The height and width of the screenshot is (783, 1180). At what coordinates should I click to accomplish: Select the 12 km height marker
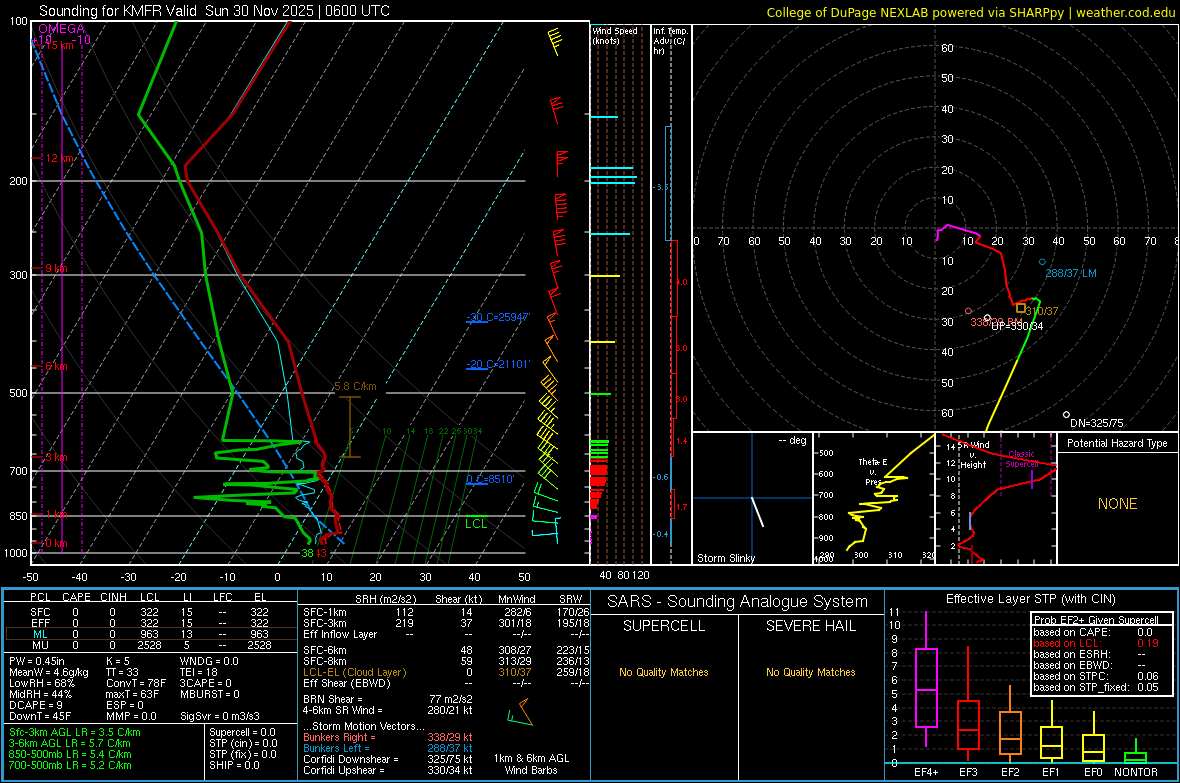pyautogui.click(x=60, y=158)
